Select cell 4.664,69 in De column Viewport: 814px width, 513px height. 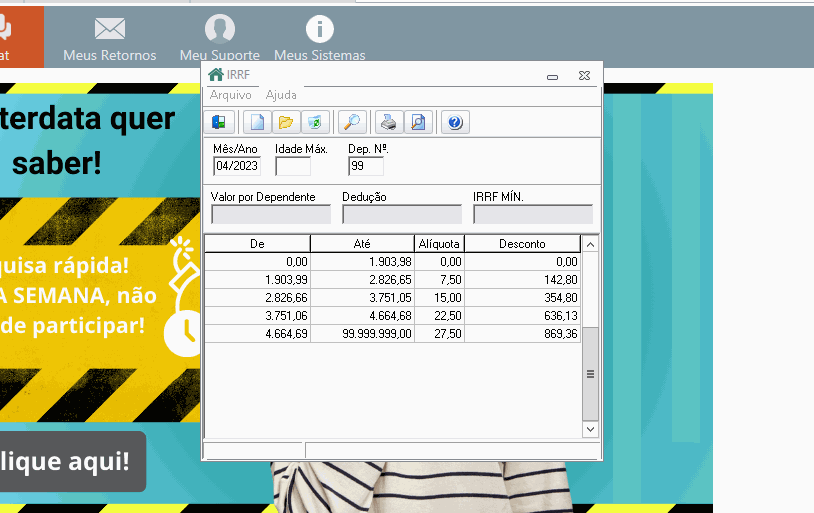(x=257, y=334)
